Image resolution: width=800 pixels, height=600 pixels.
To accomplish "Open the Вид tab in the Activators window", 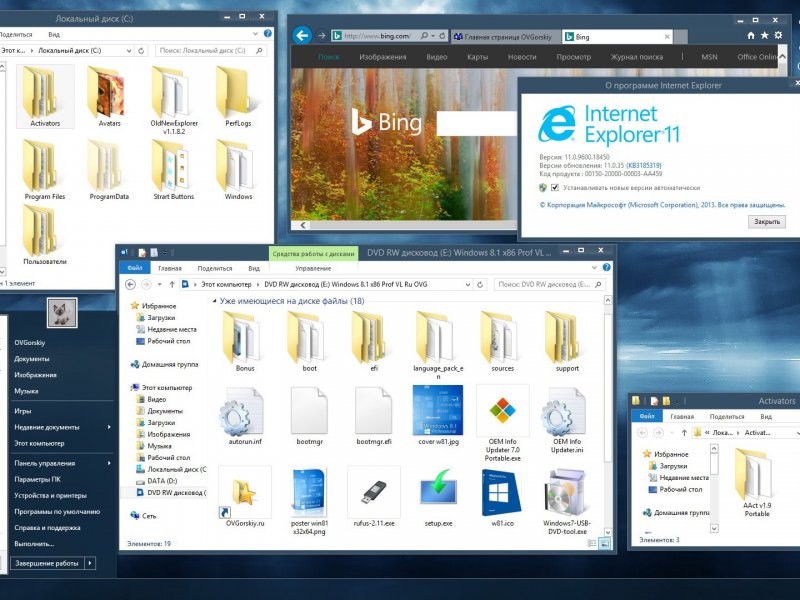I will pyautogui.click(x=766, y=416).
